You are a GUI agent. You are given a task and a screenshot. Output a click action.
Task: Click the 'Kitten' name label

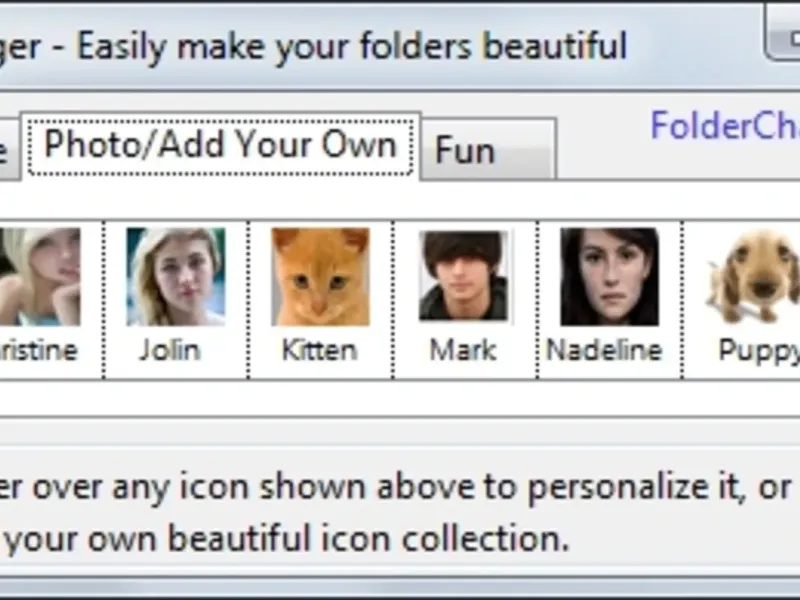click(319, 350)
